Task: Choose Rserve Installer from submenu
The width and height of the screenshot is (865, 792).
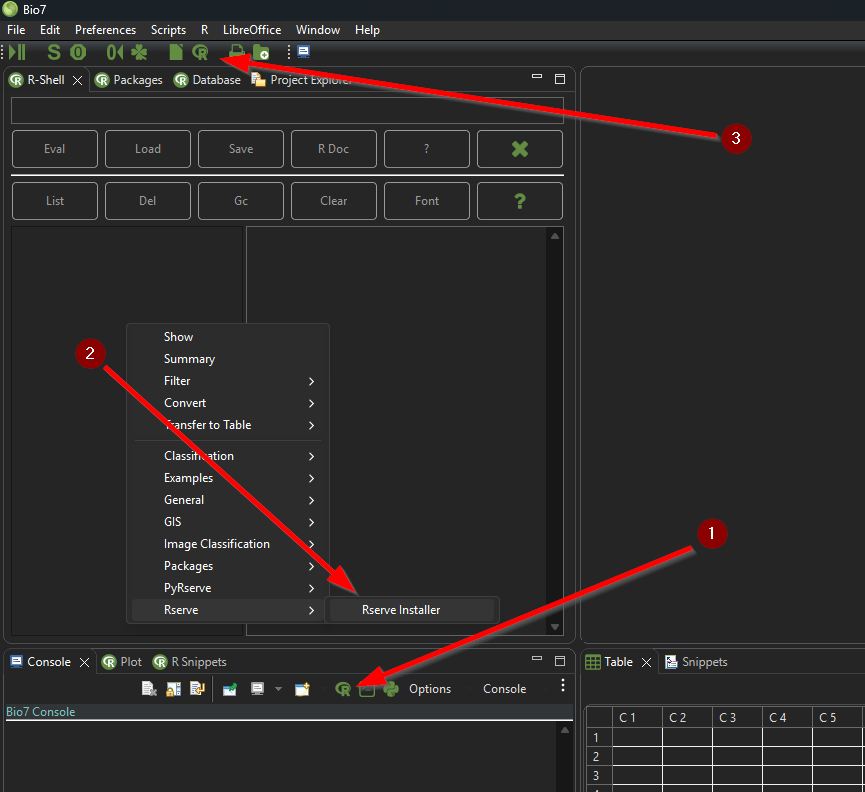Action: point(412,610)
